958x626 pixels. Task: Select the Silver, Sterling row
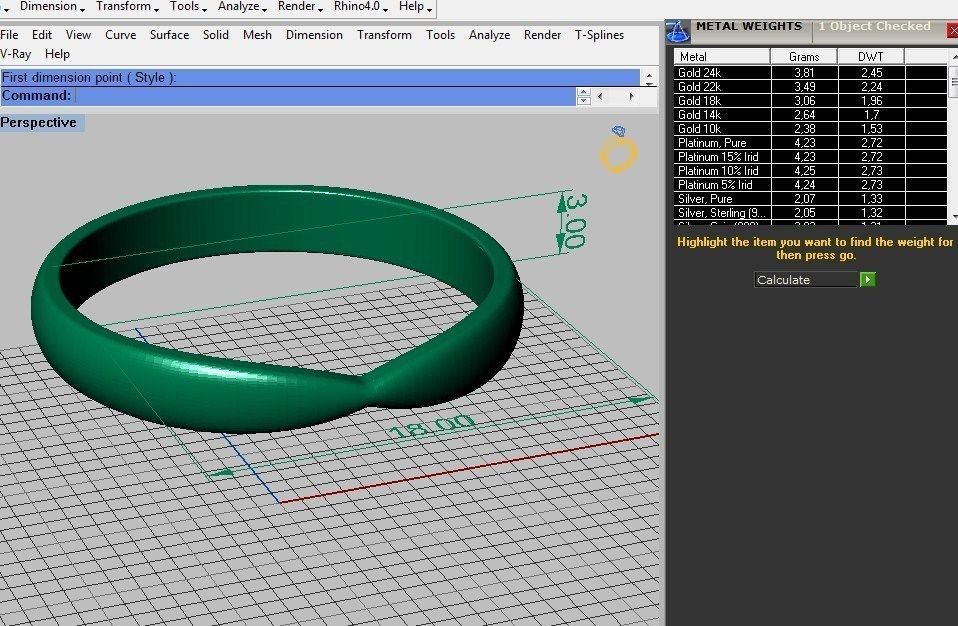[x=811, y=213]
